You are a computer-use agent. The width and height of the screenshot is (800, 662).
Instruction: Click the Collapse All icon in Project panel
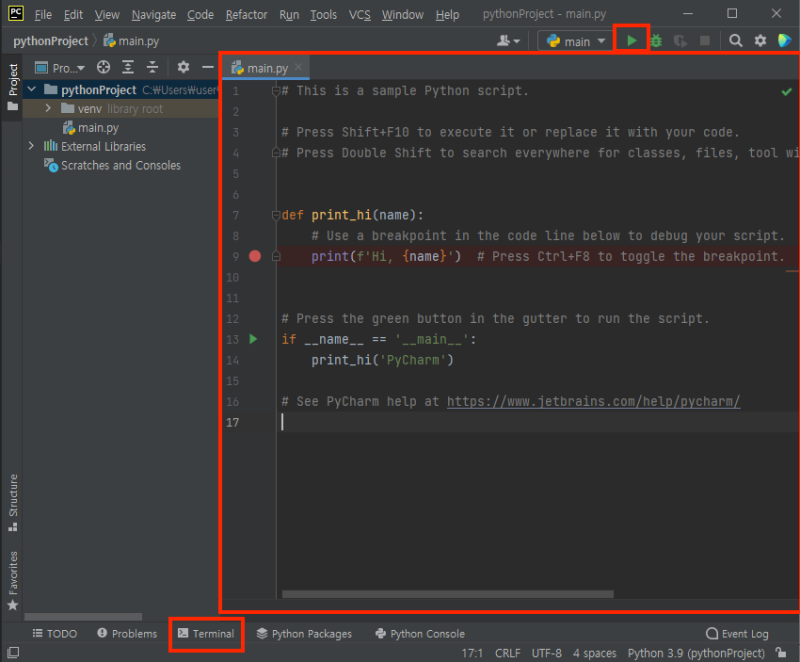153,68
